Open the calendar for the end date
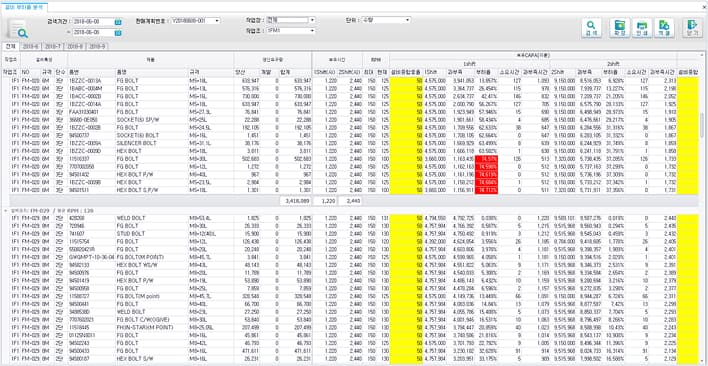 click(117, 32)
